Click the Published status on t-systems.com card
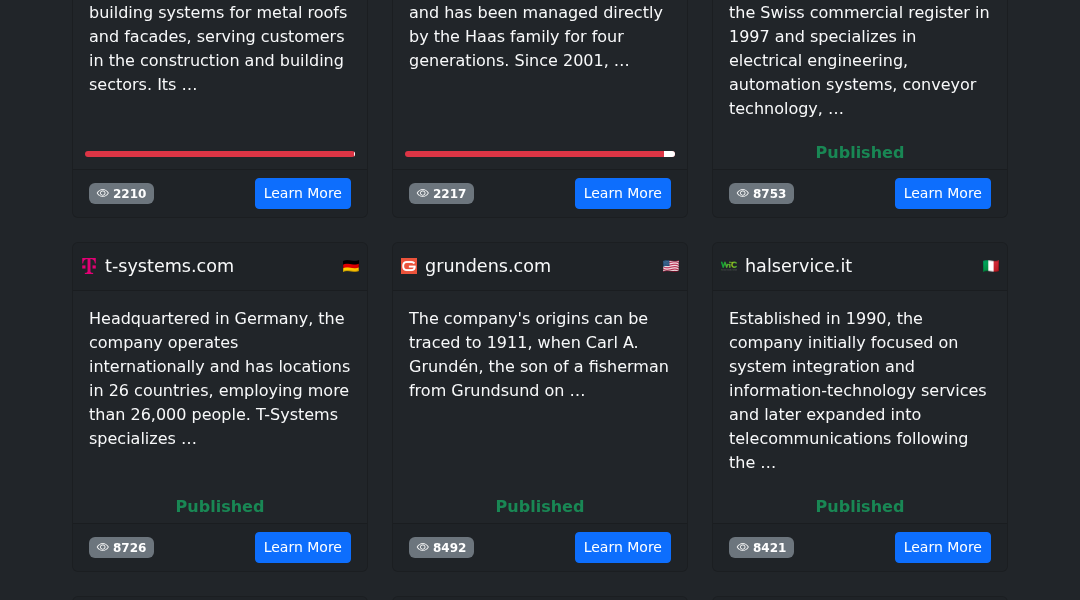 (220, 506)
